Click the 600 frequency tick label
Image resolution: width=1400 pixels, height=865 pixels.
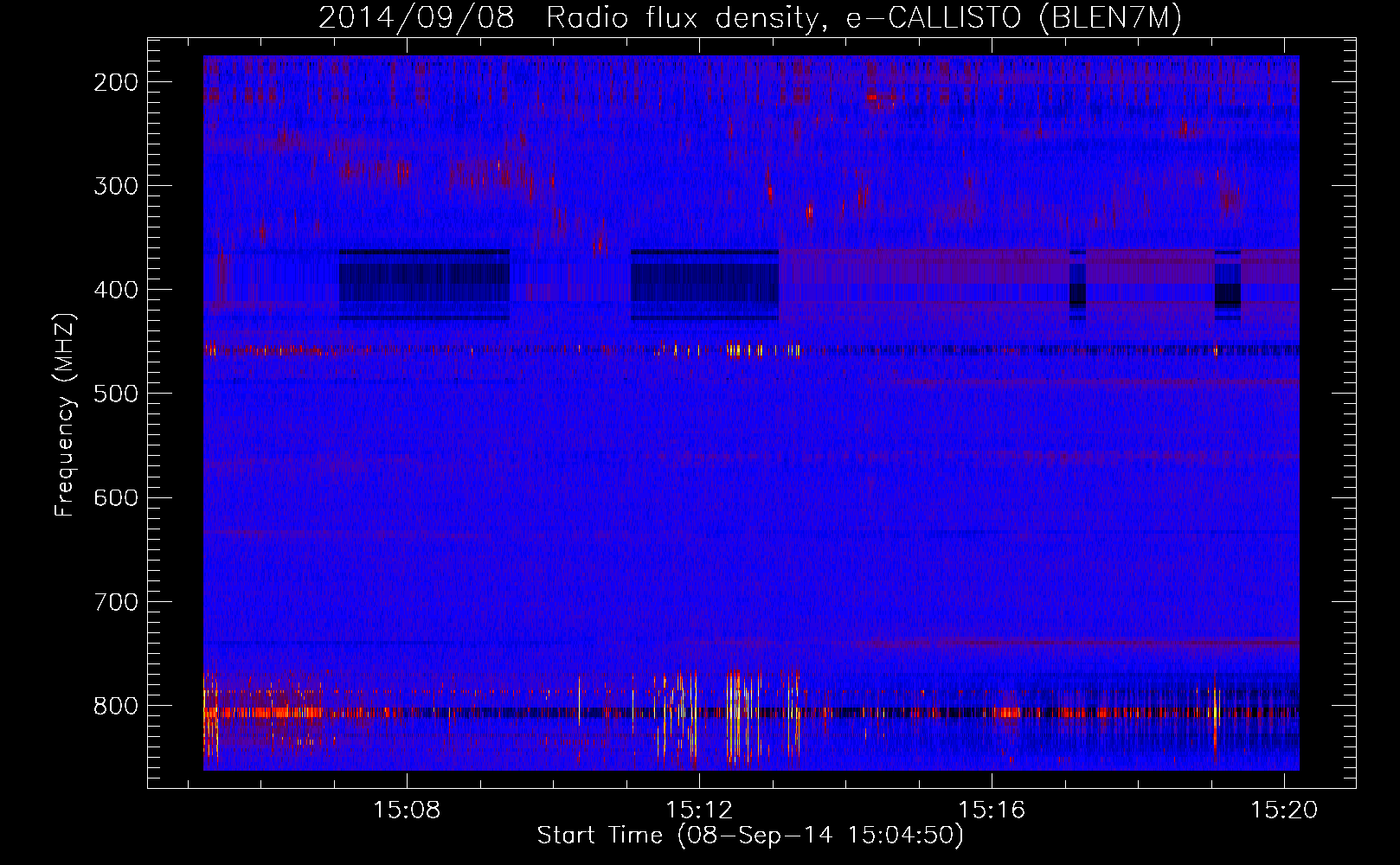click(x=116, y=497)
